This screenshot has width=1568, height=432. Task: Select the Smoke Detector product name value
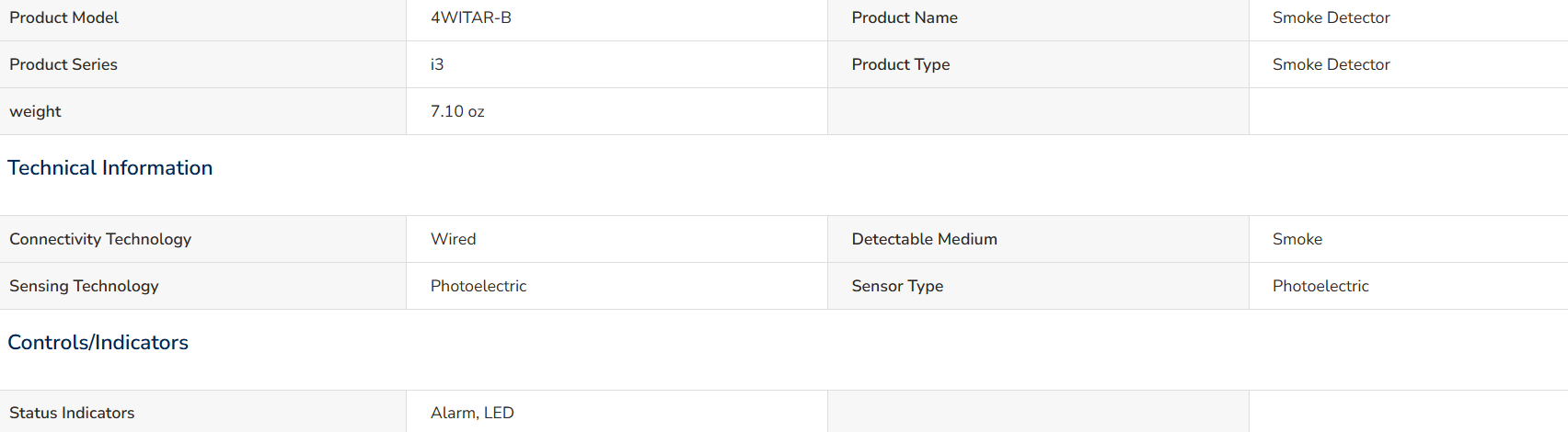tap(1331, 17)
